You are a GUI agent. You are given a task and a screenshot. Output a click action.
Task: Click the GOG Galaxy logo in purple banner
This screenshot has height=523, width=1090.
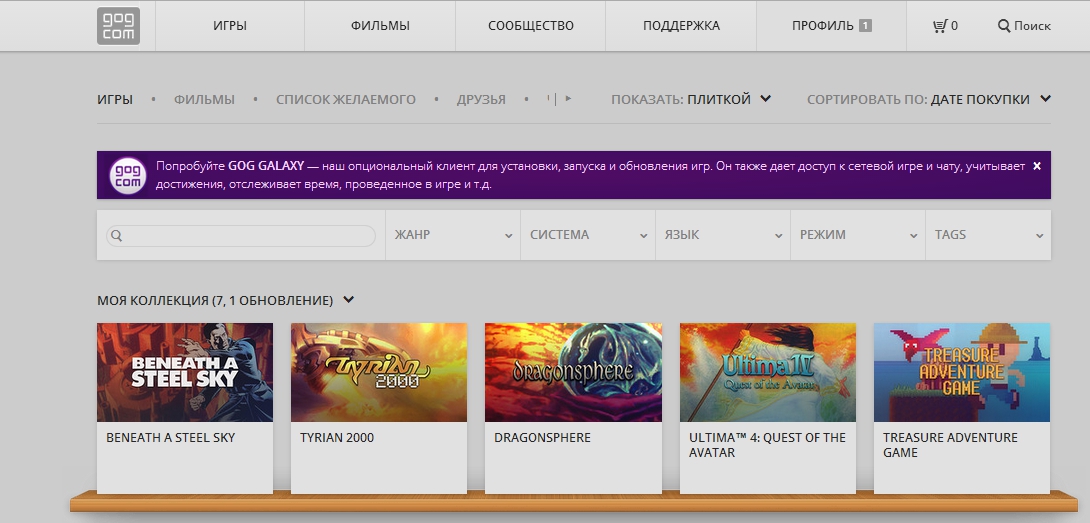click(128, 175)
